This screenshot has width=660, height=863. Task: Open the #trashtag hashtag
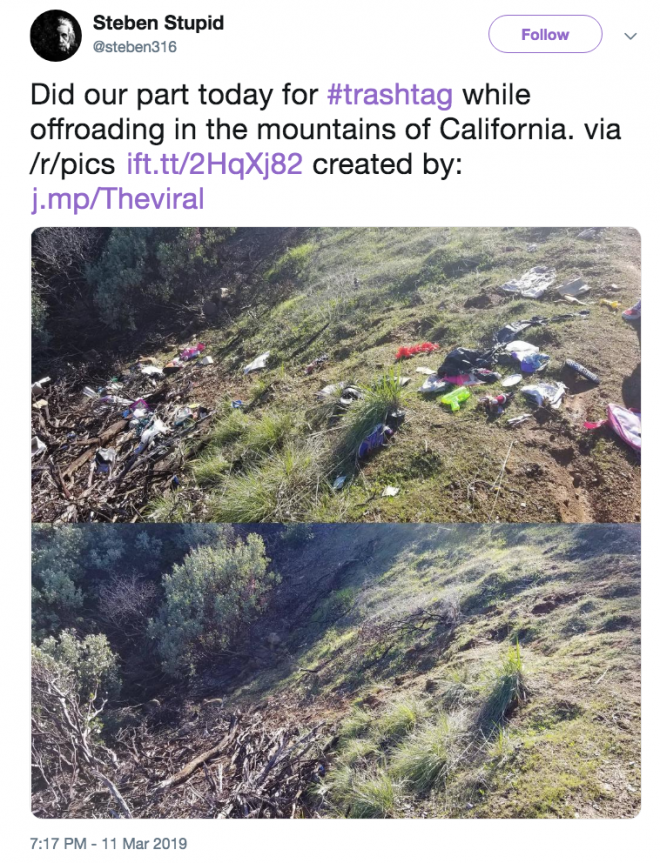[x=390, y=96]
